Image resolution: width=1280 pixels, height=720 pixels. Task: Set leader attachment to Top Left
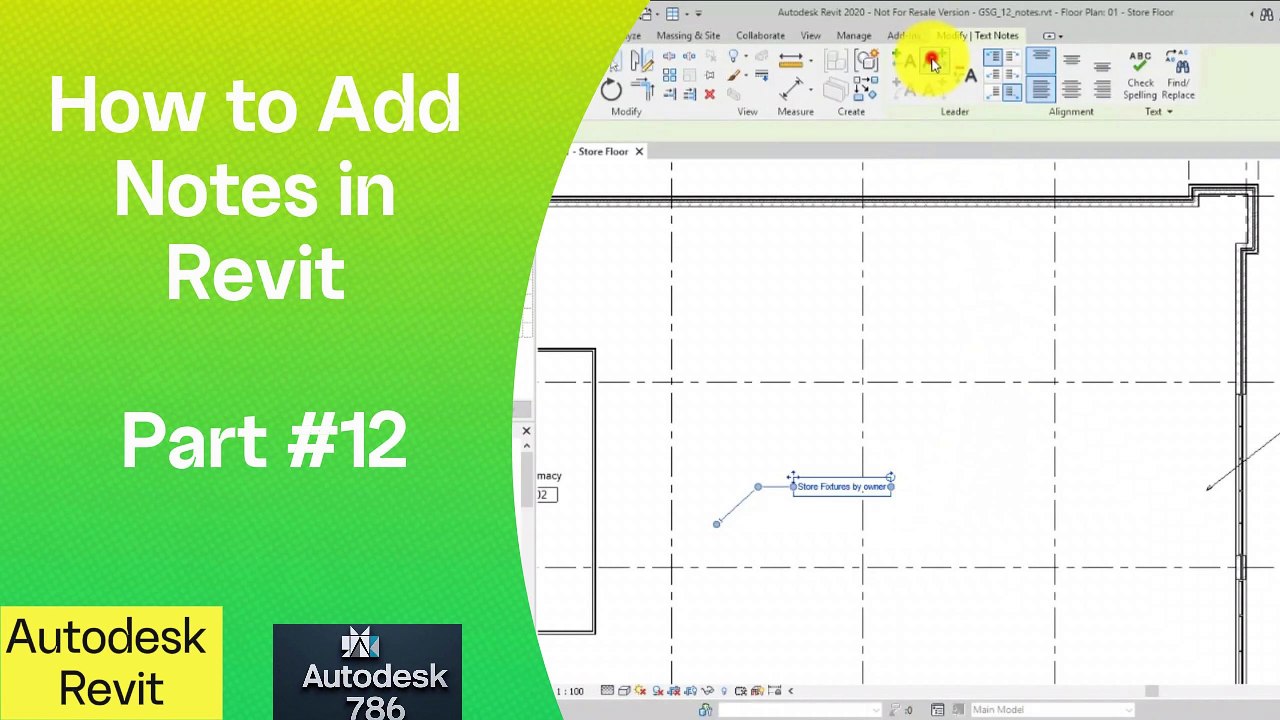click(x=992, y=57)
